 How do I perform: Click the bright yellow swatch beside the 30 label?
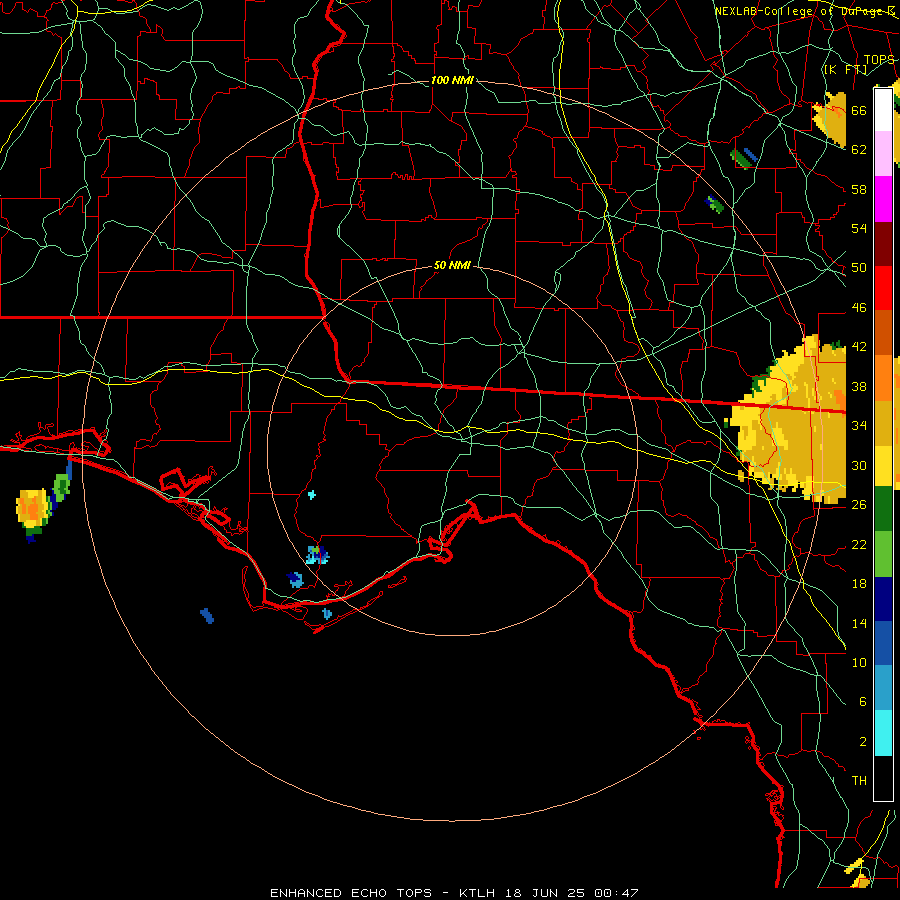coord(883,466)
